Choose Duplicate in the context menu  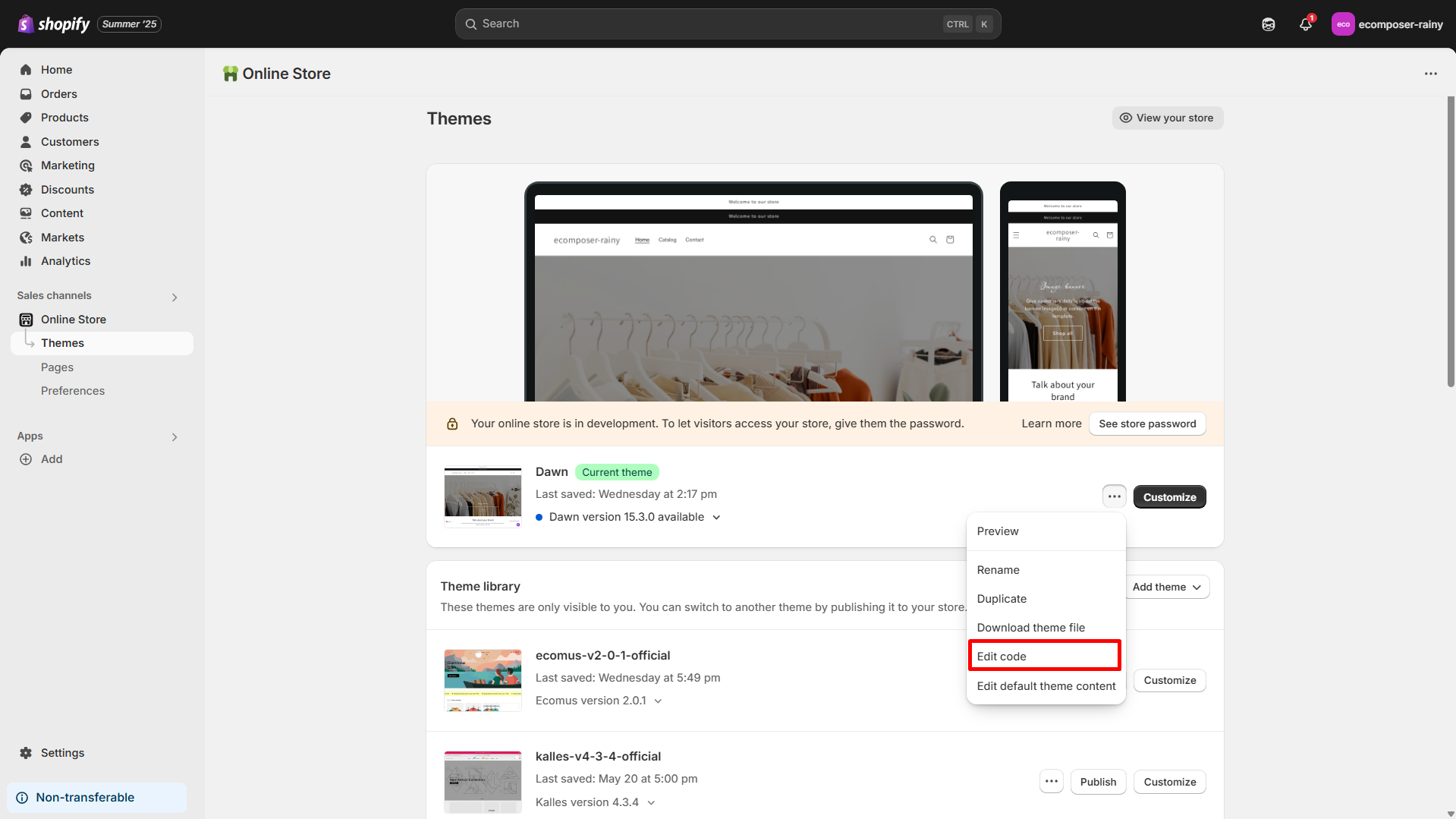1002,598
